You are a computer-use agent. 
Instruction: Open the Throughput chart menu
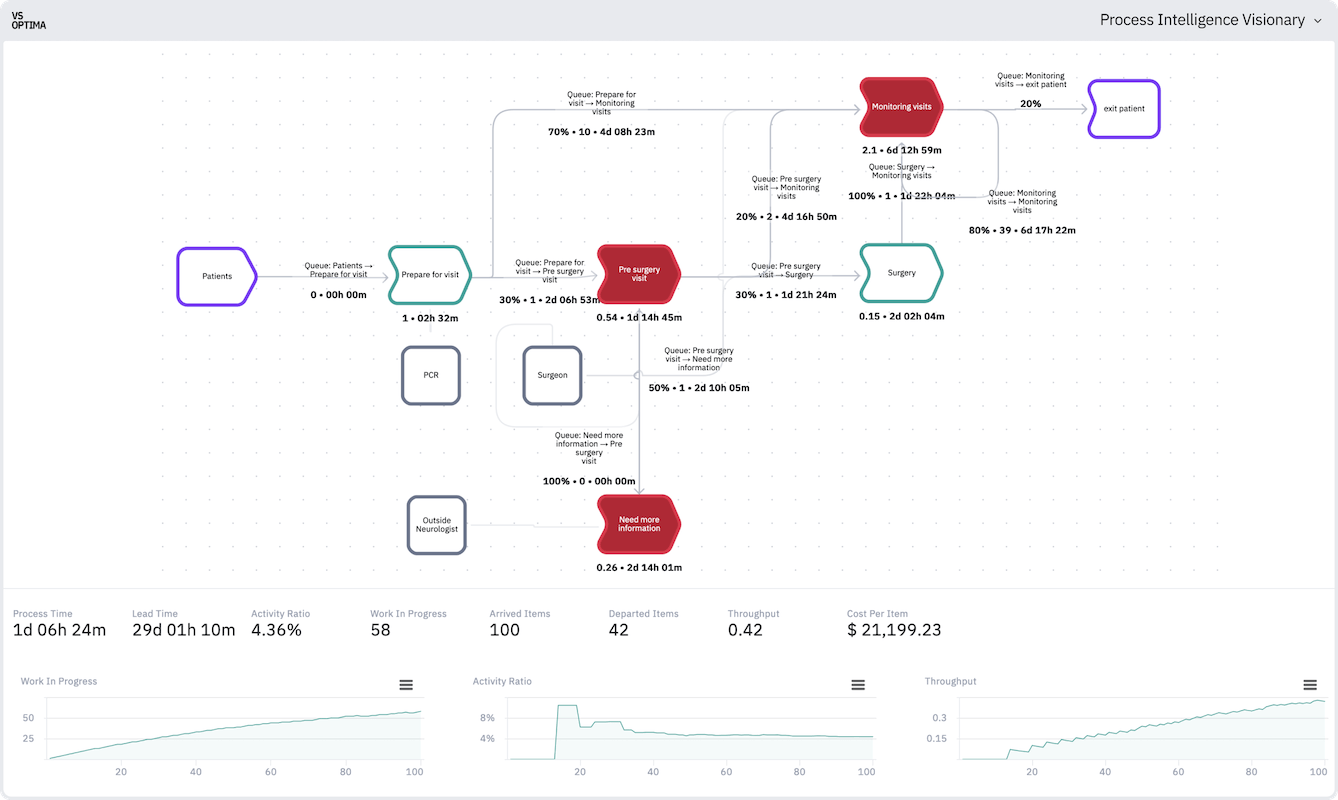(1310, 684)
